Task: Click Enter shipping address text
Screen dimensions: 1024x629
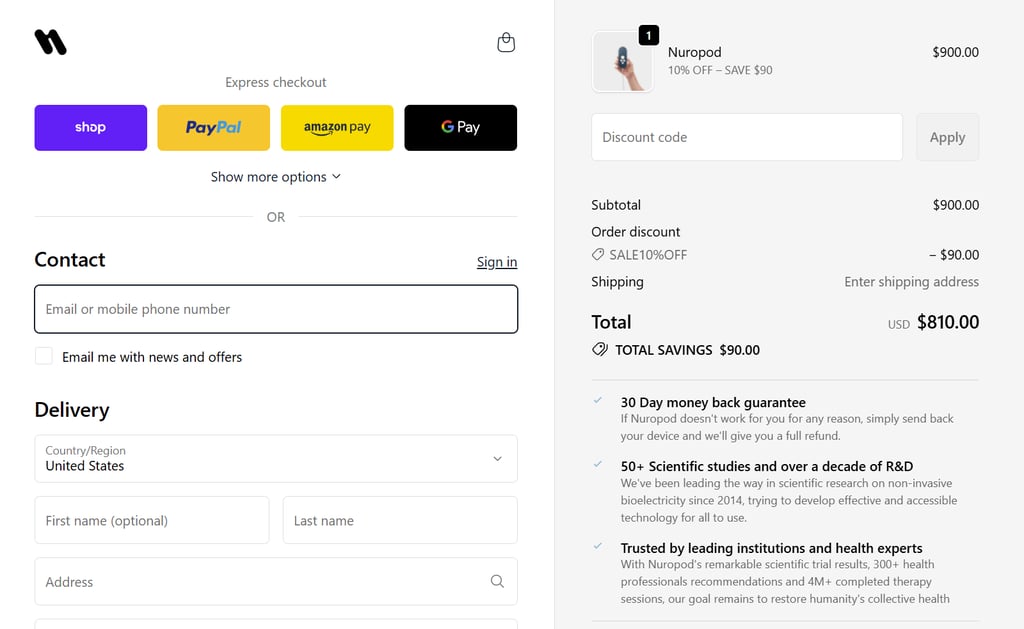Action: click(x=911, y=282)
